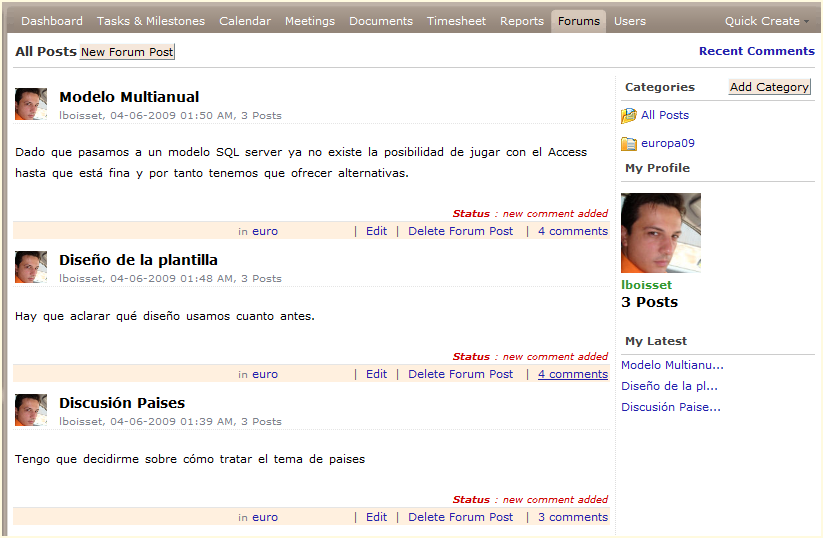Open the europa09 category link

(x=668, y=143)
